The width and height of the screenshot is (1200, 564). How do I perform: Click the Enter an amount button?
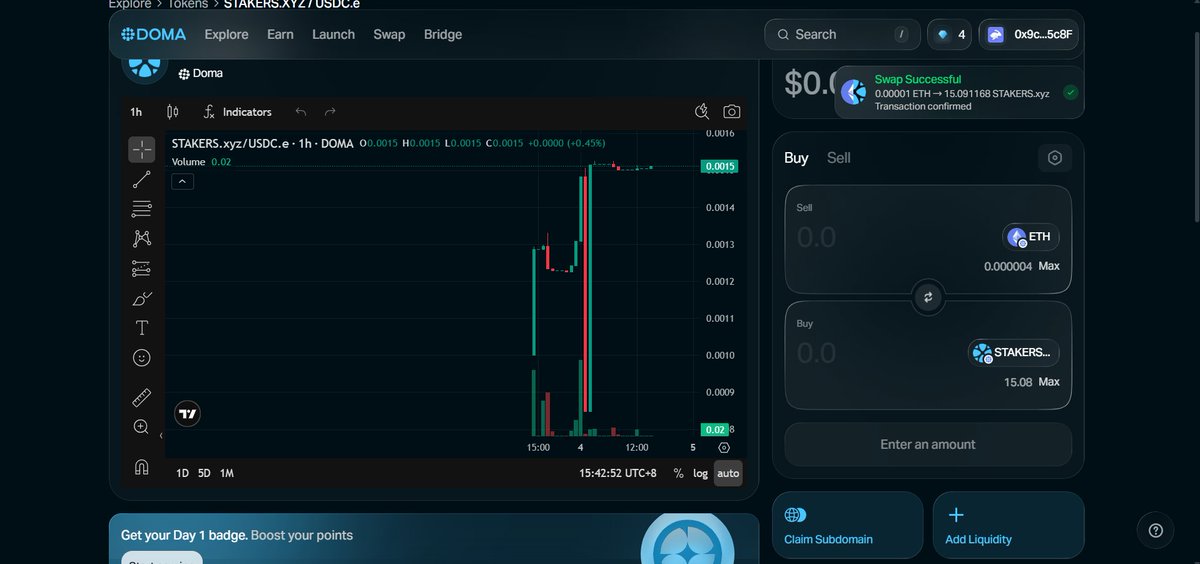click(928, 444)
